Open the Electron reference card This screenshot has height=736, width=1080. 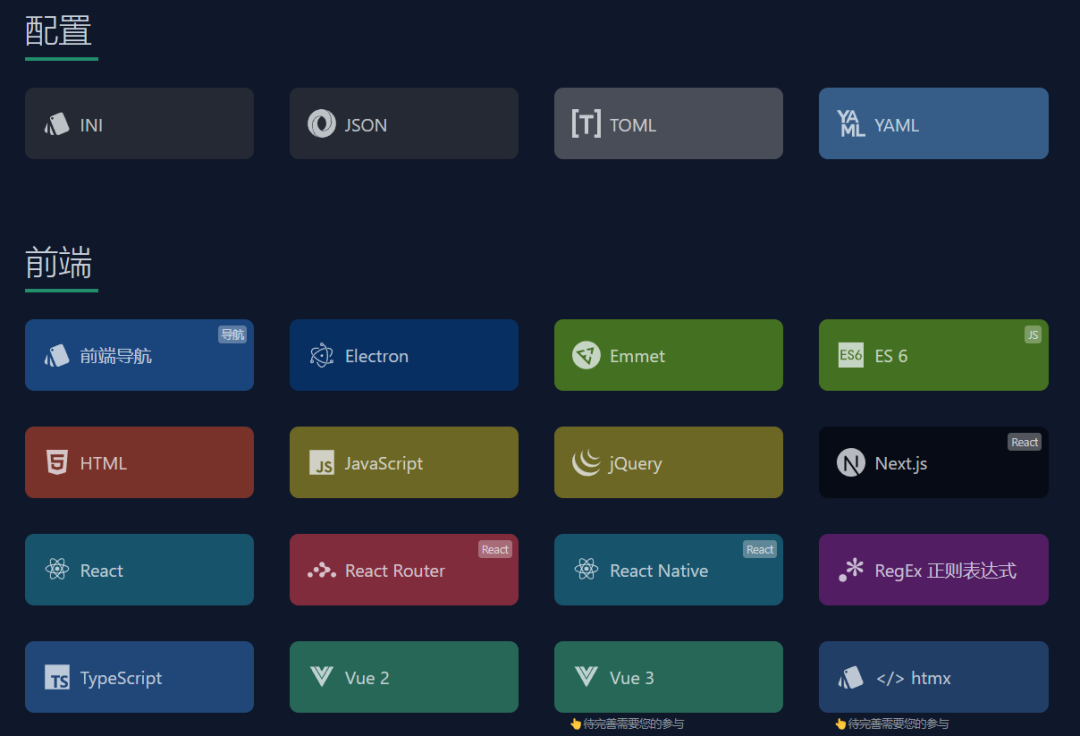(x=404, y=355)
